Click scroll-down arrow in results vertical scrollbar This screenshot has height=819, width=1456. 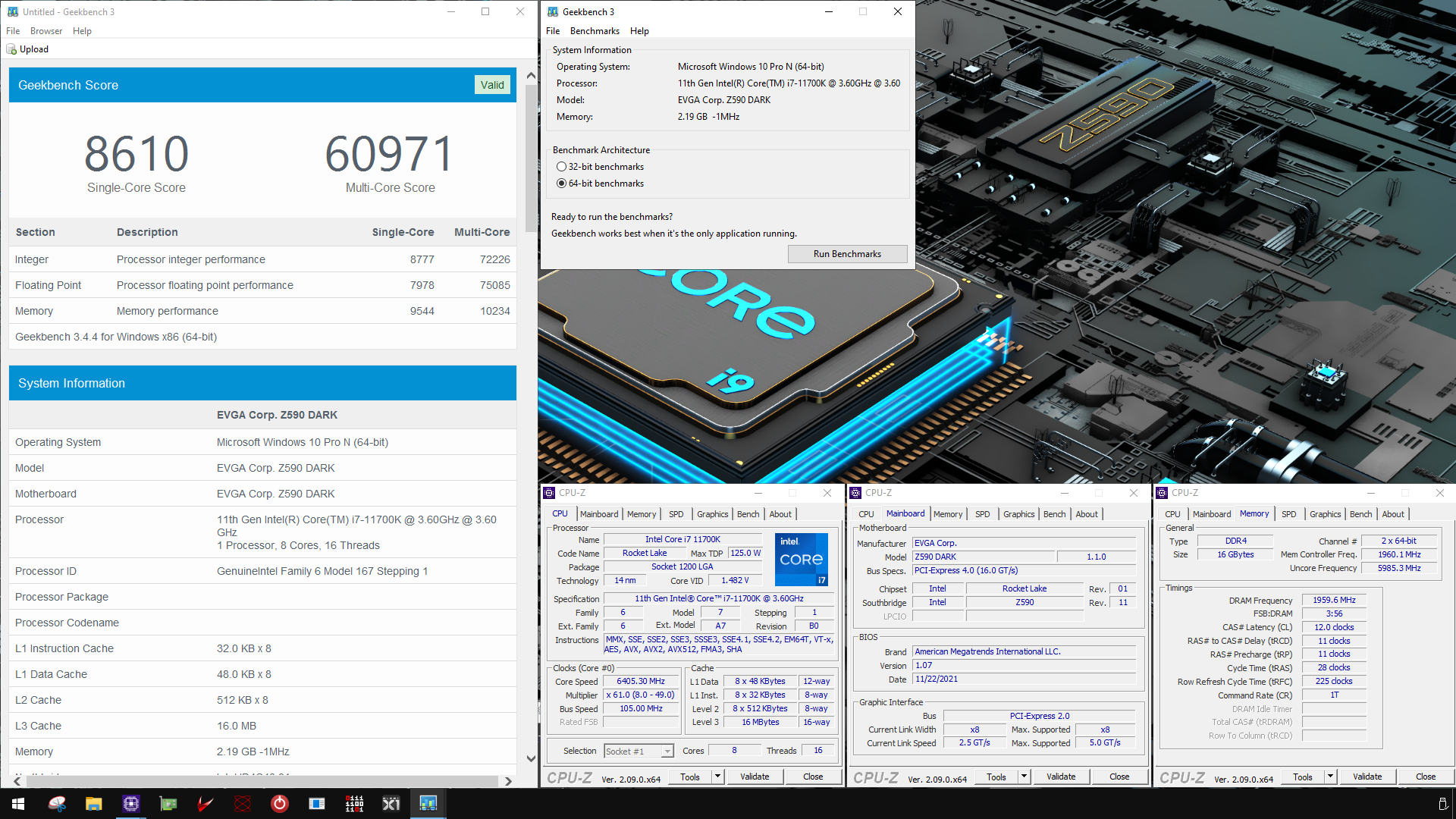click(531, 758)
